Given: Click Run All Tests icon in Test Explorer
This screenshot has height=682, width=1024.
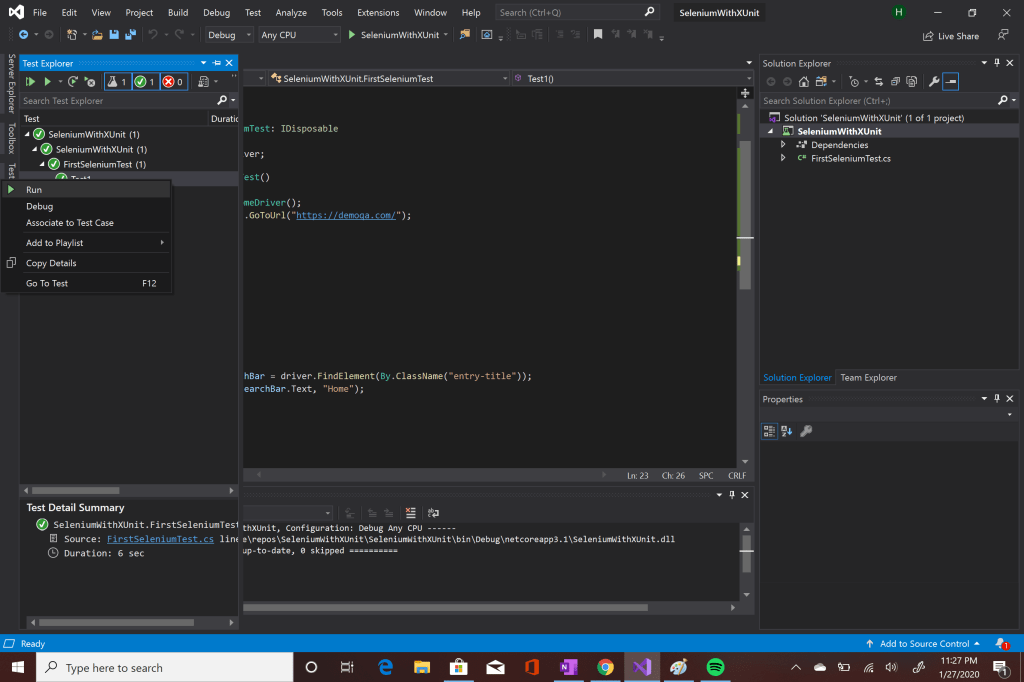Looking at the screenshot, I should (30, 81).
